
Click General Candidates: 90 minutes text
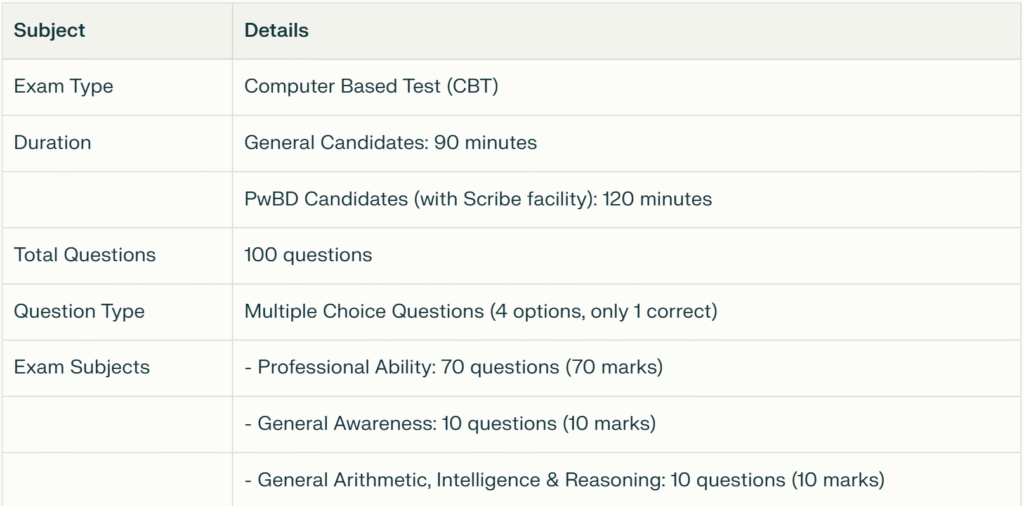(391, 142)
